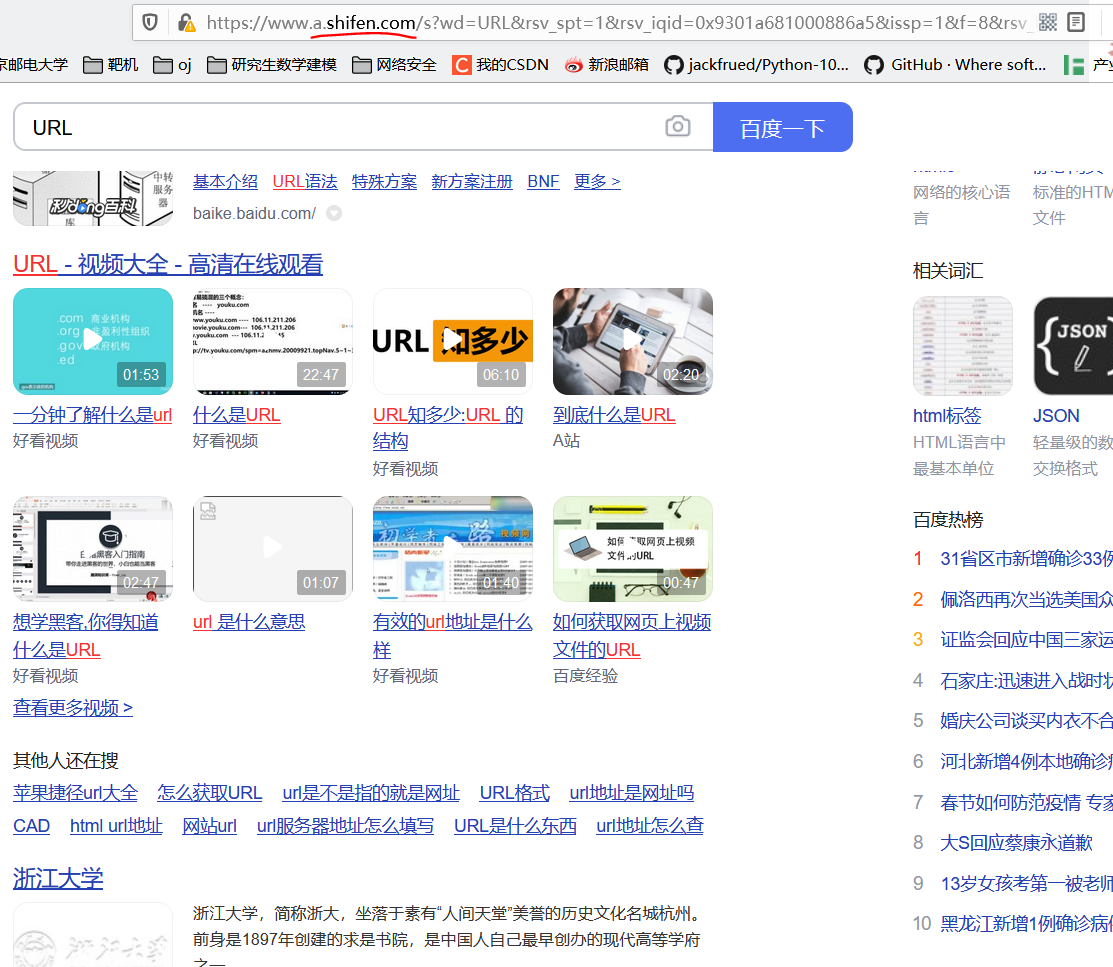Open hot item 佩洛西再次当选
The width and height of the screenshot is (1113, 967).
(x=1026, y=600)
